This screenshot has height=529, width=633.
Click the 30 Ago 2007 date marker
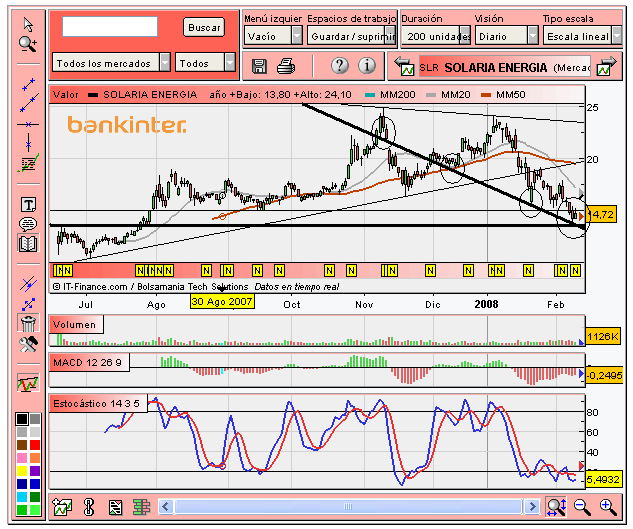pos(222,302)
